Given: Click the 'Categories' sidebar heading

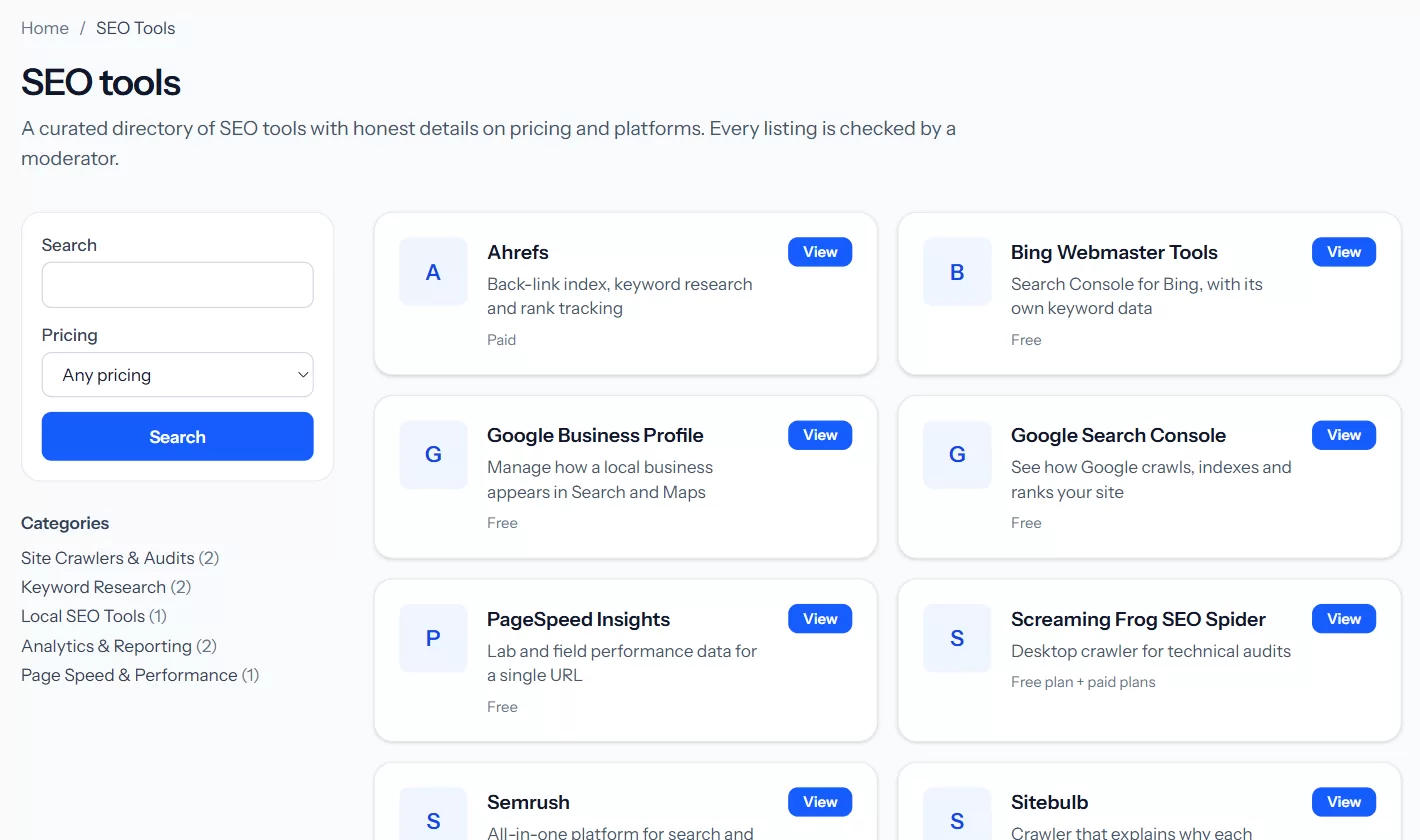Looking at the screenshot, I should point(65,523).
